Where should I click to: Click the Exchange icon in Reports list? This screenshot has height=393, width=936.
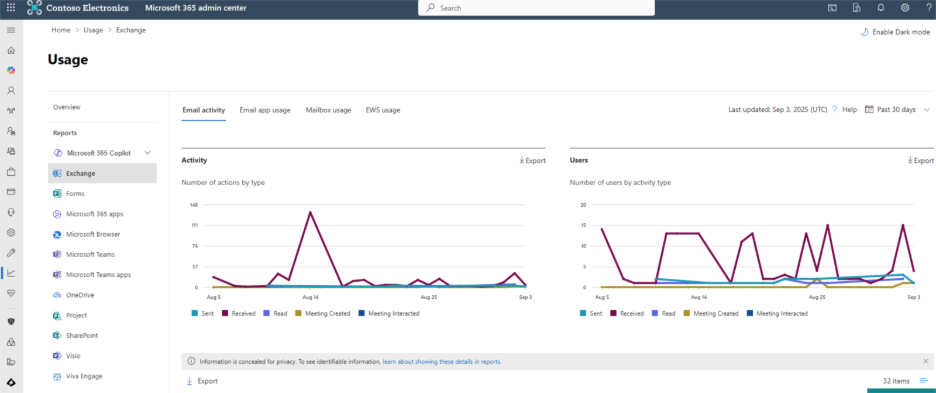click(x=57, y=173)
